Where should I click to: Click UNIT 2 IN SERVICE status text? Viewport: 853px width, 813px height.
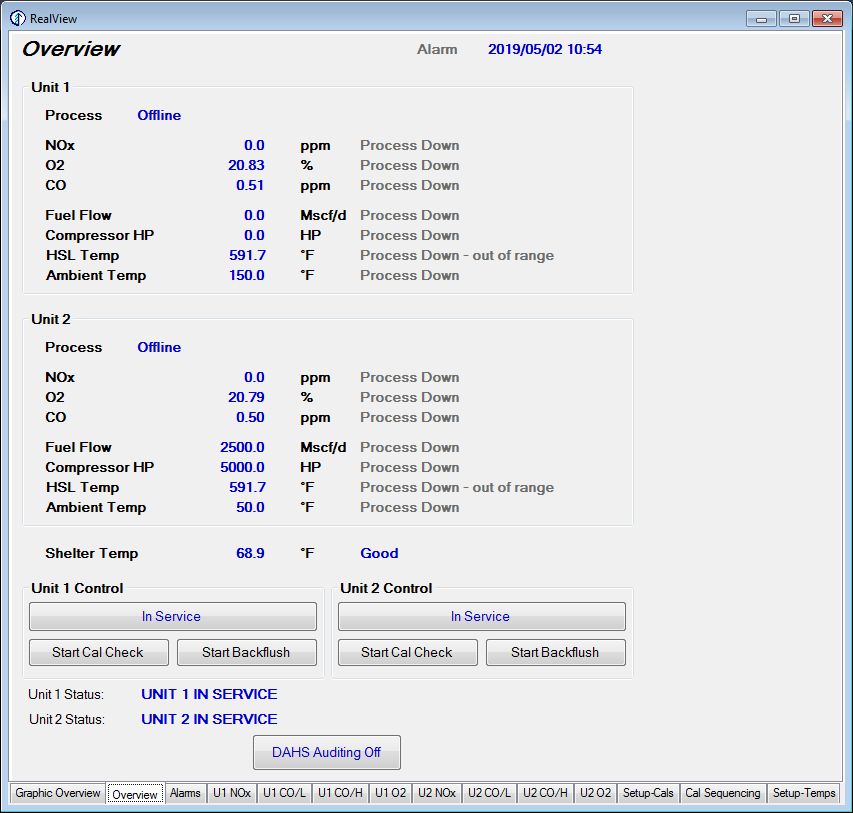click(209, 719)
